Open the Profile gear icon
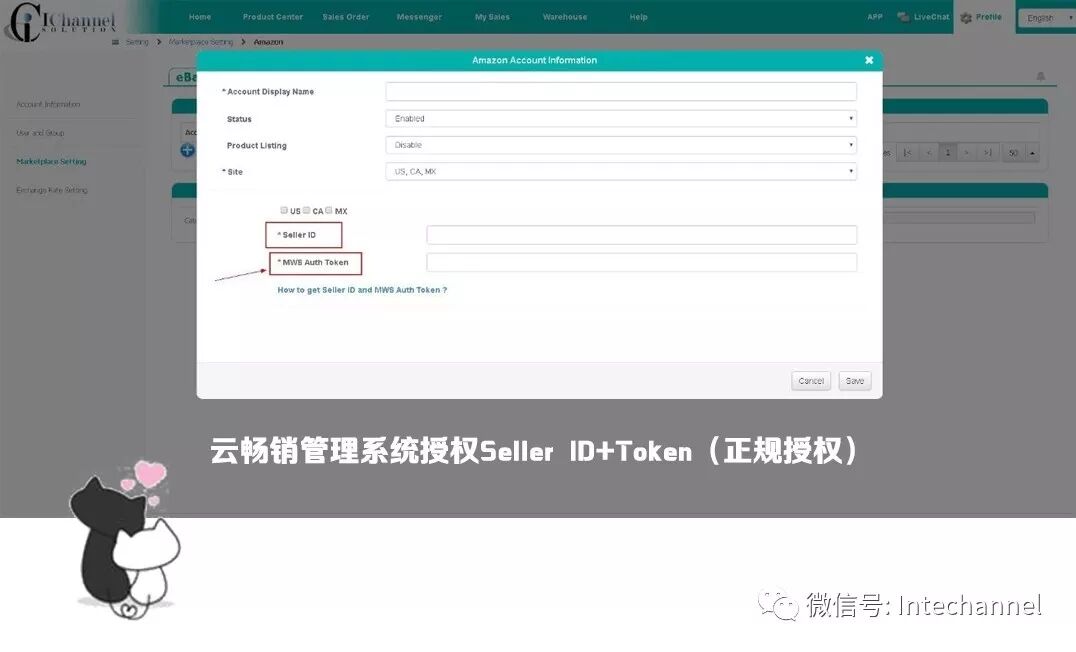 pyautogui.click(x=966, y=18)
